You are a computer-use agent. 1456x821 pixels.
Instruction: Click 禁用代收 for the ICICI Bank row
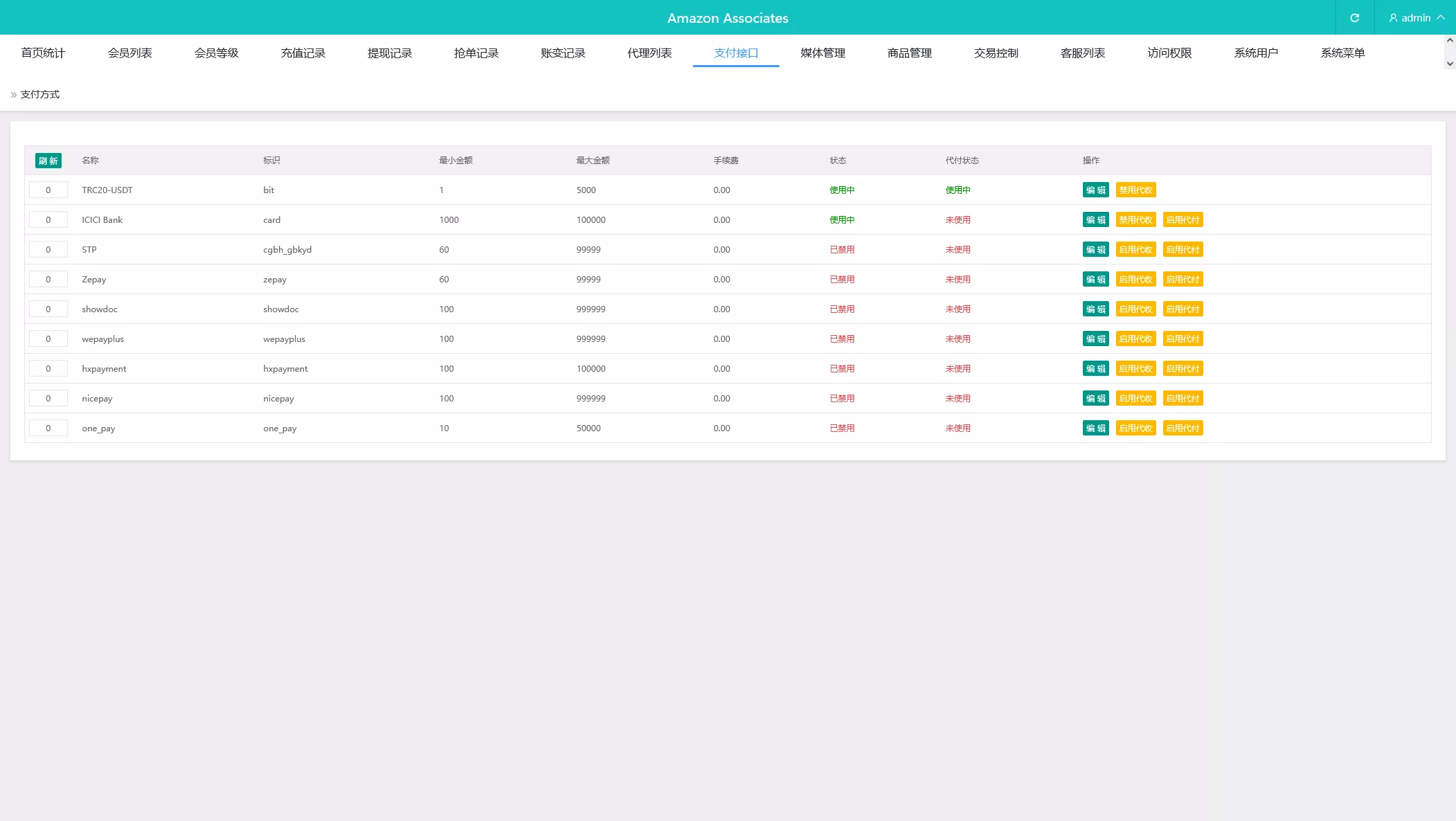[x=1135, y=220]
